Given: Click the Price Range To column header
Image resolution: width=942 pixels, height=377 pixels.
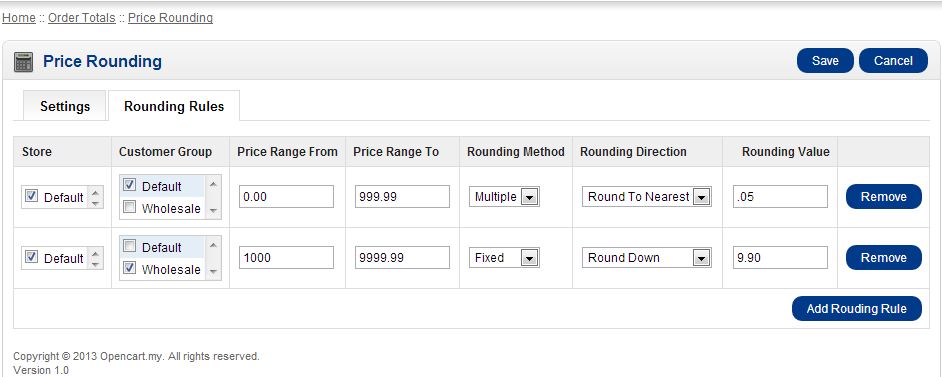Looking at the screenshot, I should tap(396, 152).
